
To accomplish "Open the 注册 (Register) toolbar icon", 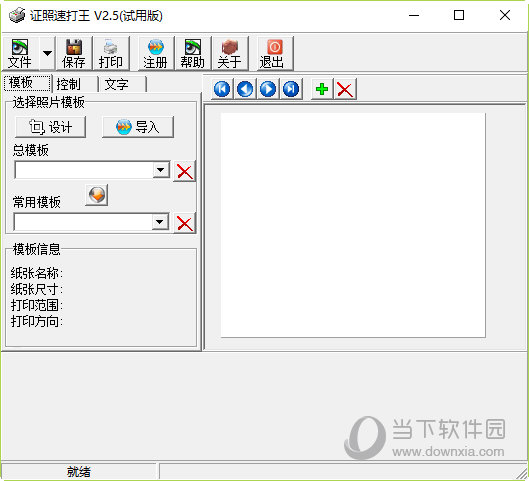I will click(x=156, y=53).
